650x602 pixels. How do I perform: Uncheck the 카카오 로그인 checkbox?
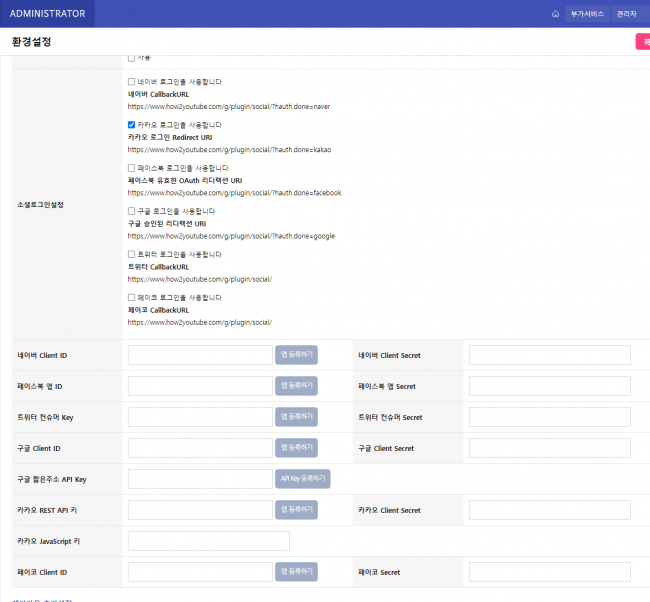coord(131,125)
